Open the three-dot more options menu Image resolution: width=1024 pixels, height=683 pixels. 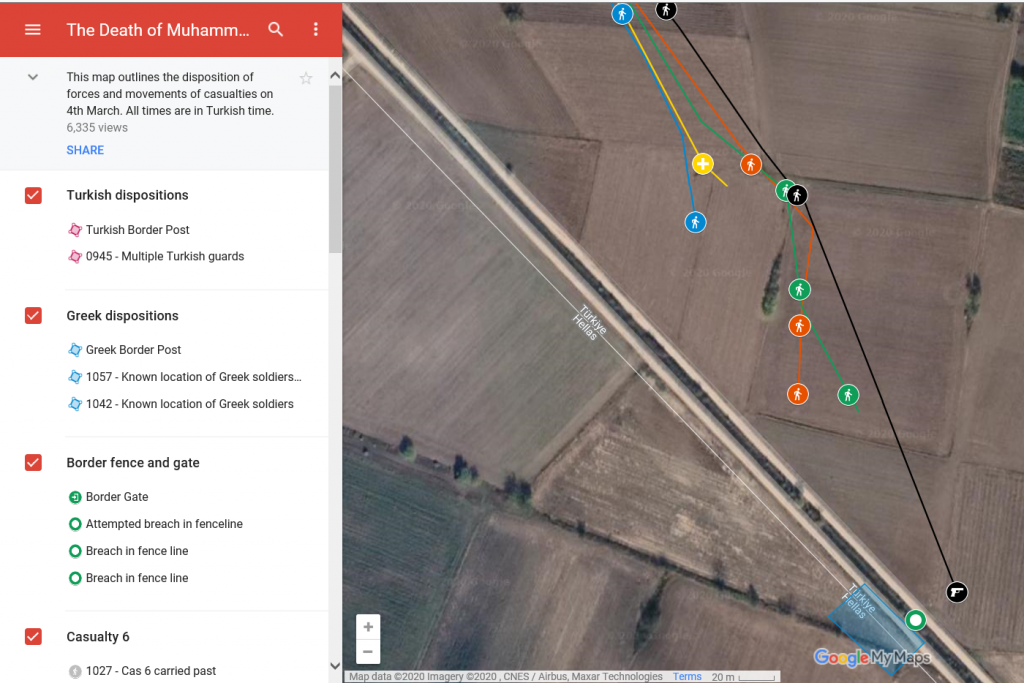point(316,29)
